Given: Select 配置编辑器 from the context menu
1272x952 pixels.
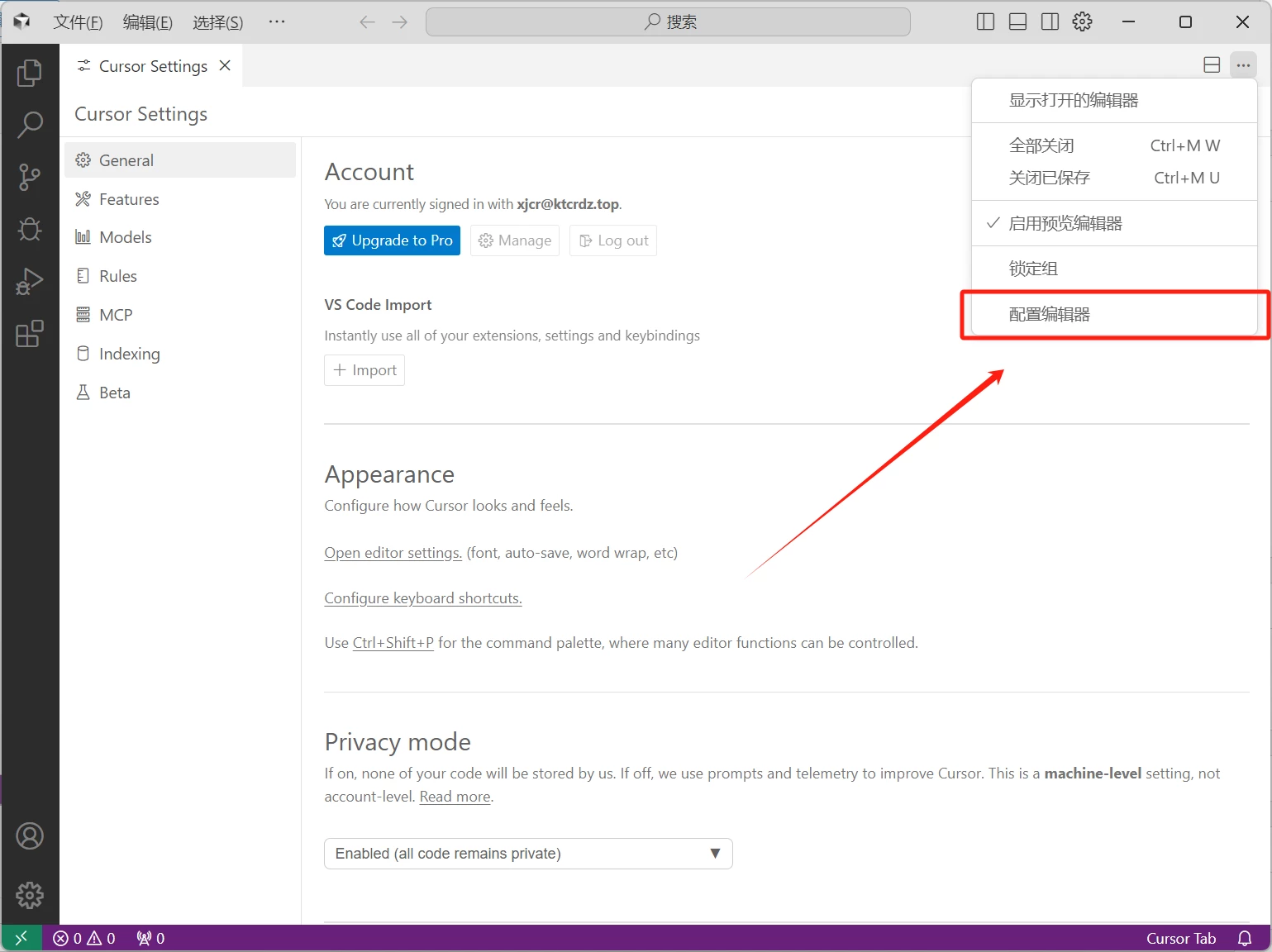Looking at the screenshot, I should tap(1050, 314).
